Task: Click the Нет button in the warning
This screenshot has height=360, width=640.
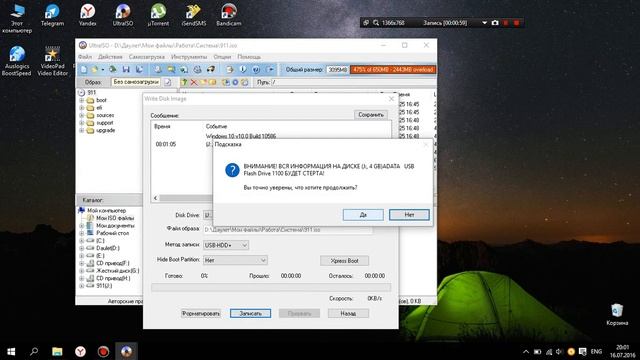Action: 409,215
